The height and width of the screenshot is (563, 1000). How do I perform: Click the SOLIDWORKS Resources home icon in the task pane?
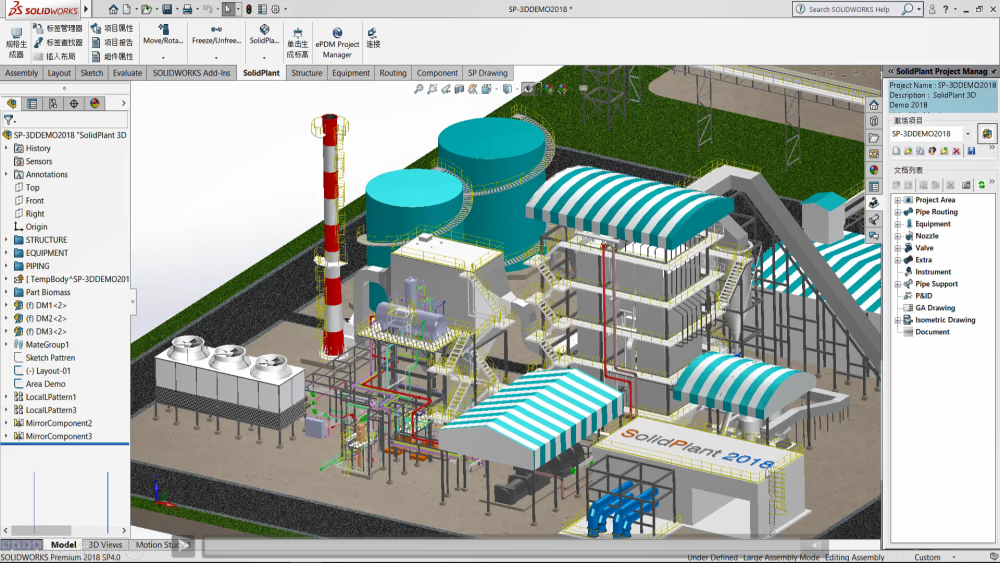coord(874,105)
